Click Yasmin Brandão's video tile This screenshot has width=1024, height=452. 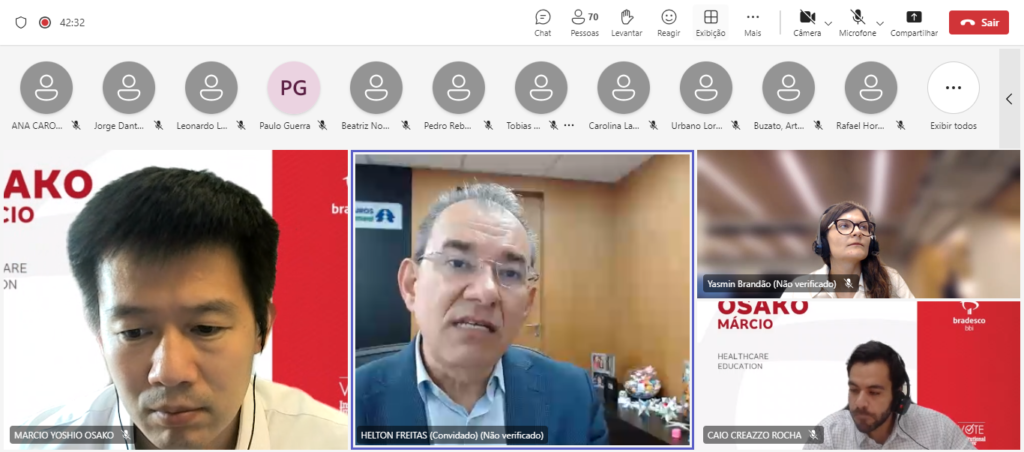click(x=858, y=224)
